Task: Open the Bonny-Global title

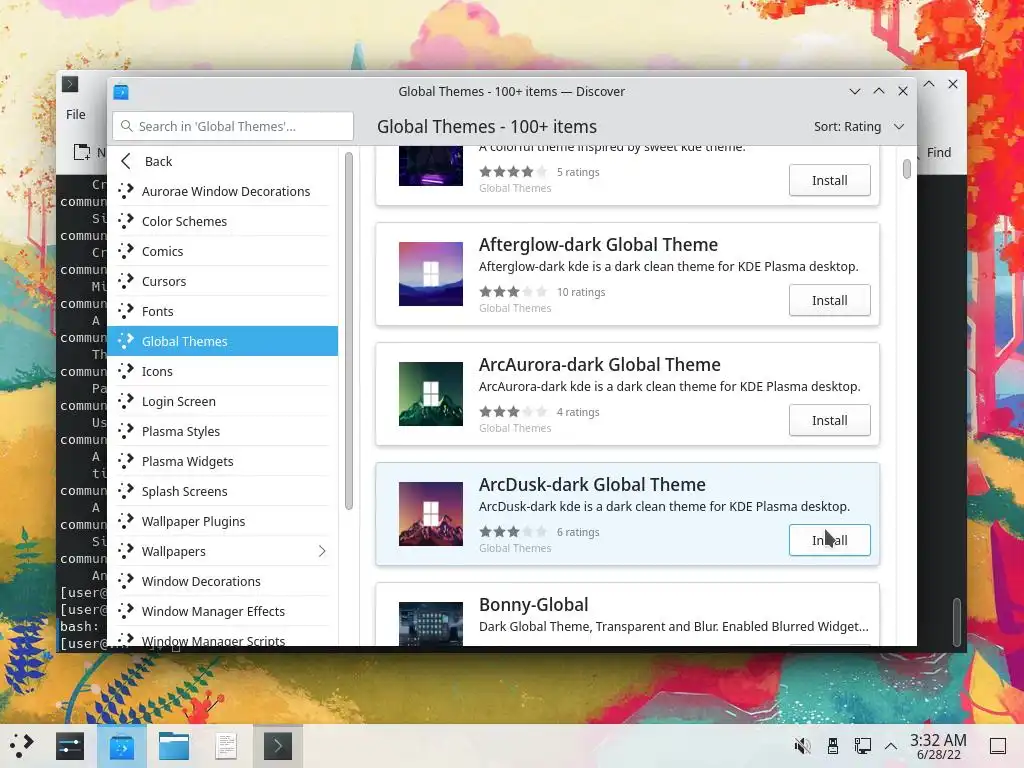Action: pos(534,605)
